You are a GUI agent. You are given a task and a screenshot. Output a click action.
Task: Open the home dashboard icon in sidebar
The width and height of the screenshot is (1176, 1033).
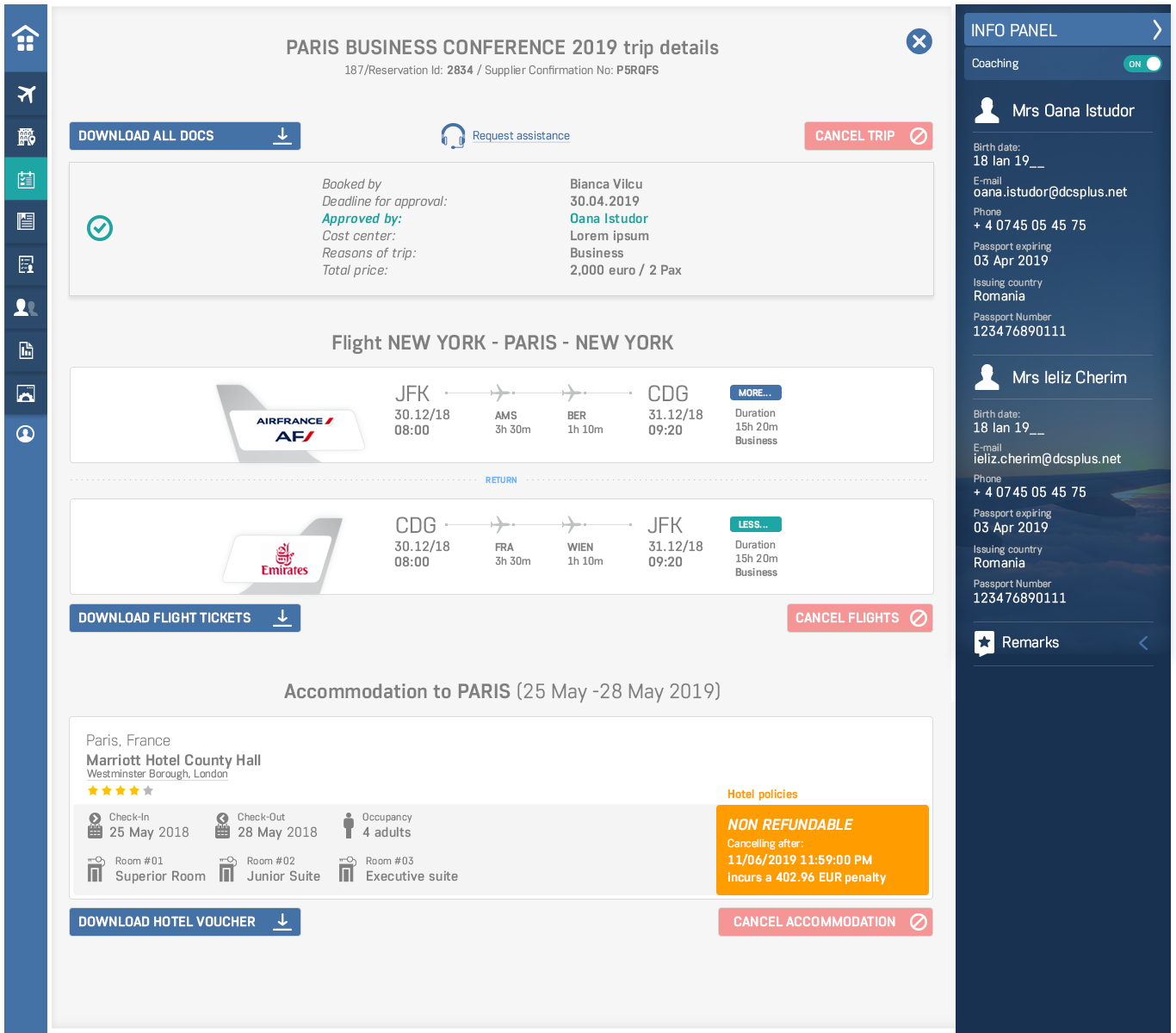[x=26, y=38]
